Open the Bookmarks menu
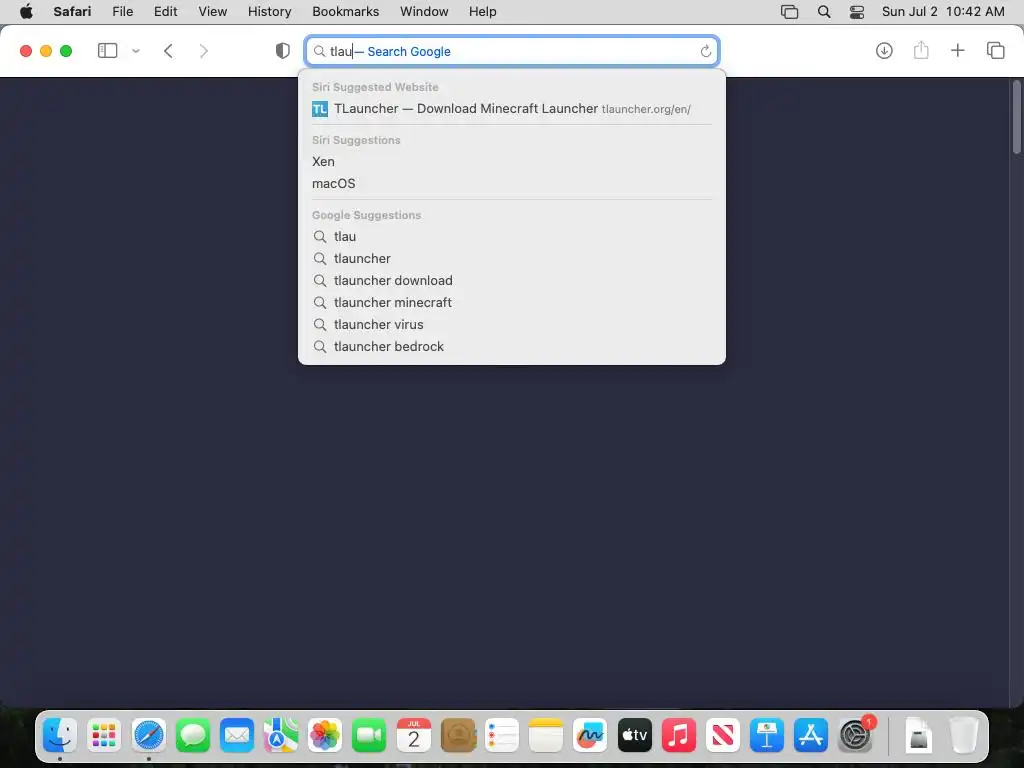The height and width of the screenshot is (768, 1024). click(x=345, y=12)
